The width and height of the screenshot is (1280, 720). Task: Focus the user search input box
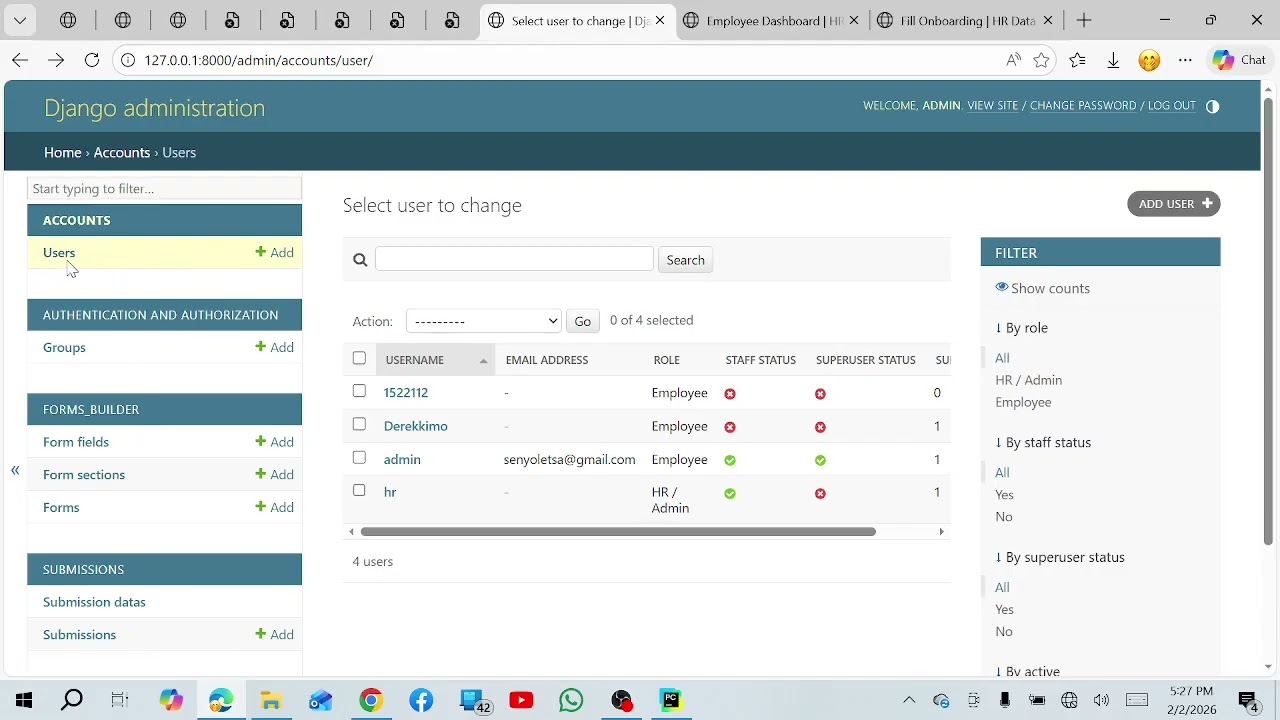[x=514, y=259]
